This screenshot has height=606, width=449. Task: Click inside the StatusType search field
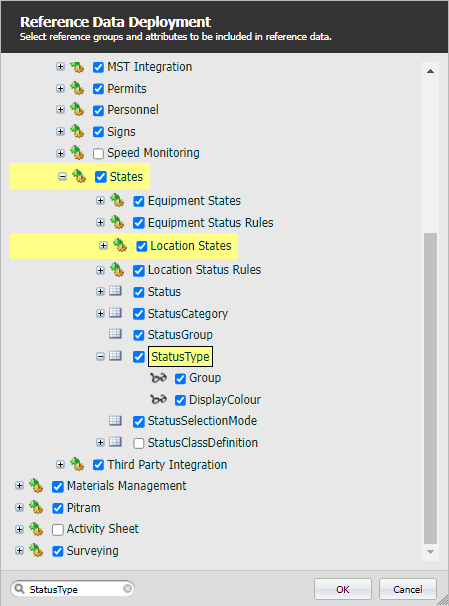tap(72, 589)
